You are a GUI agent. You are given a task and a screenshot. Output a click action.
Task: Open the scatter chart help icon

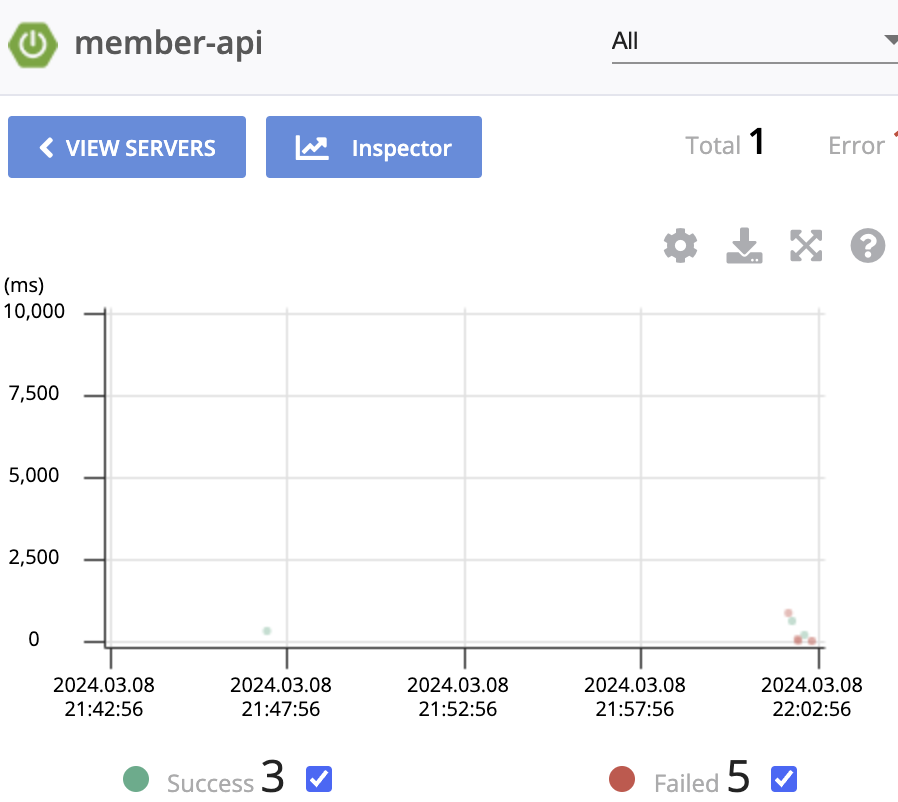[868, 246]
